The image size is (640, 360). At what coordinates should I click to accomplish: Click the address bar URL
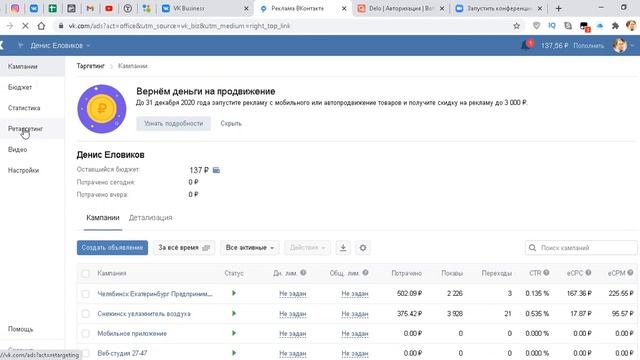pyautogui.click(x=179, y=26)
